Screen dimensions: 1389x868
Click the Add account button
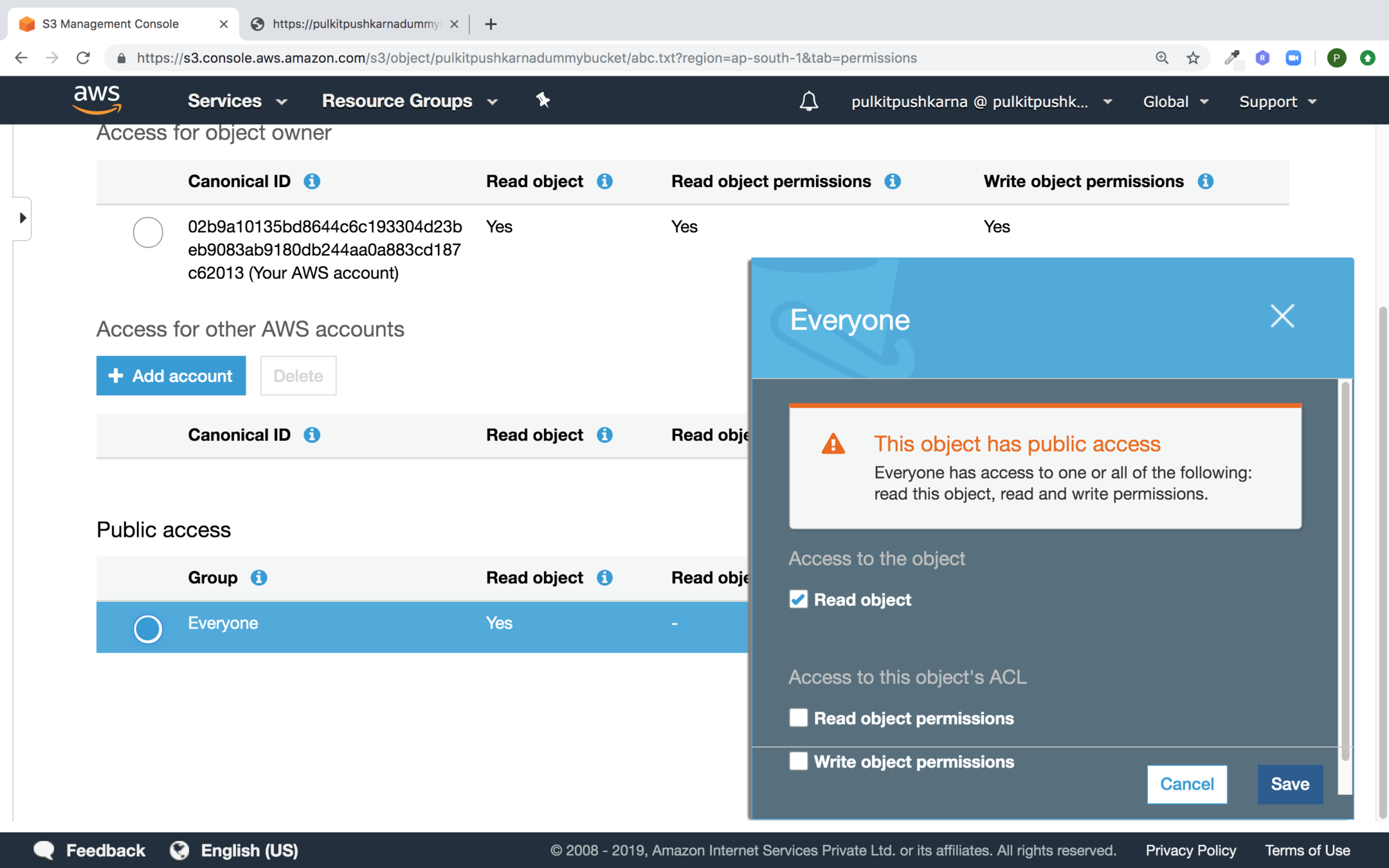click(171, 375)
